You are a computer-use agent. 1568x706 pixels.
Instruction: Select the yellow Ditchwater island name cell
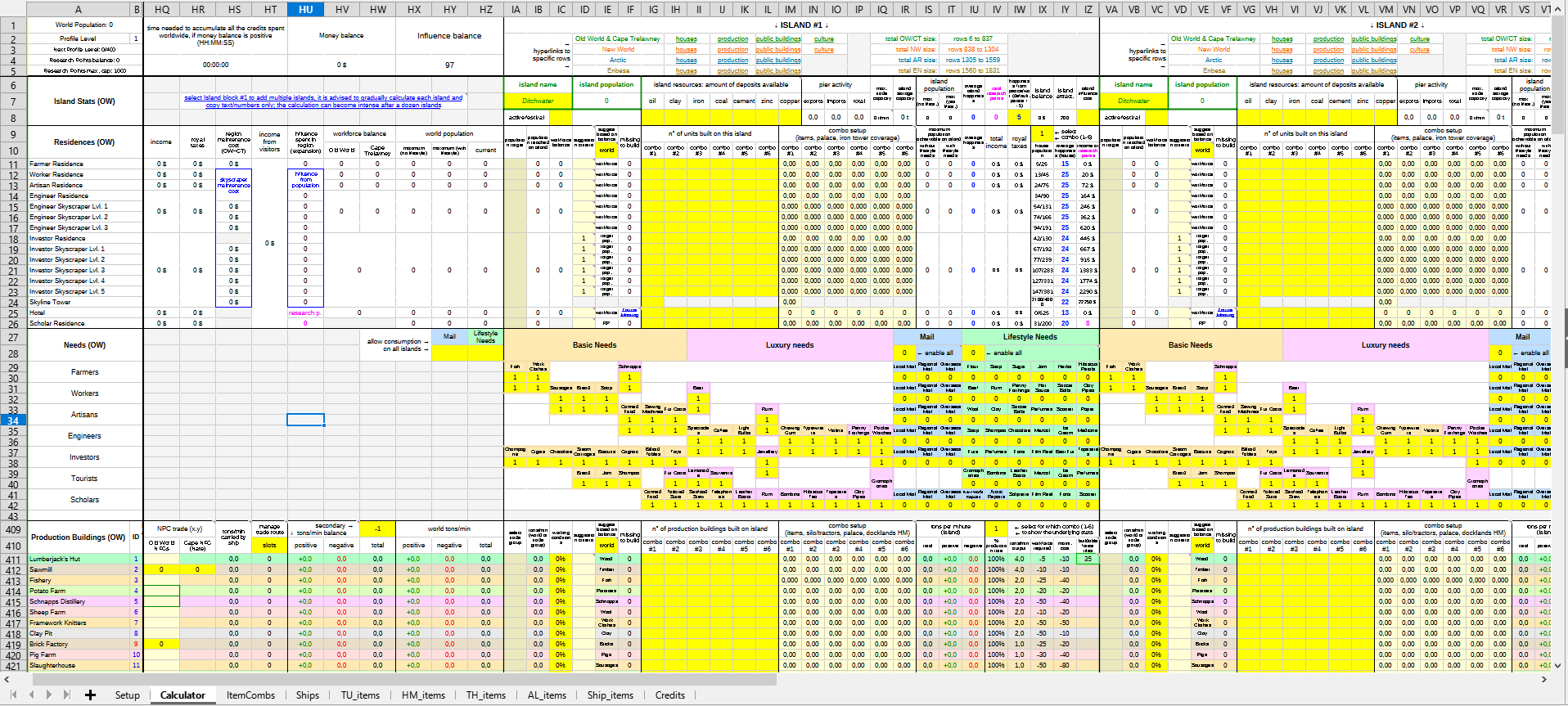[538, 101]
